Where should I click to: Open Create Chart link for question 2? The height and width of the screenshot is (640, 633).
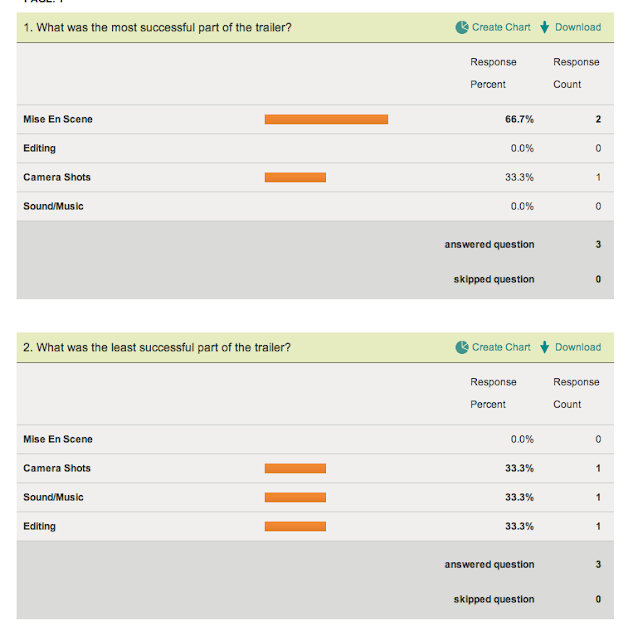(501, 347)
